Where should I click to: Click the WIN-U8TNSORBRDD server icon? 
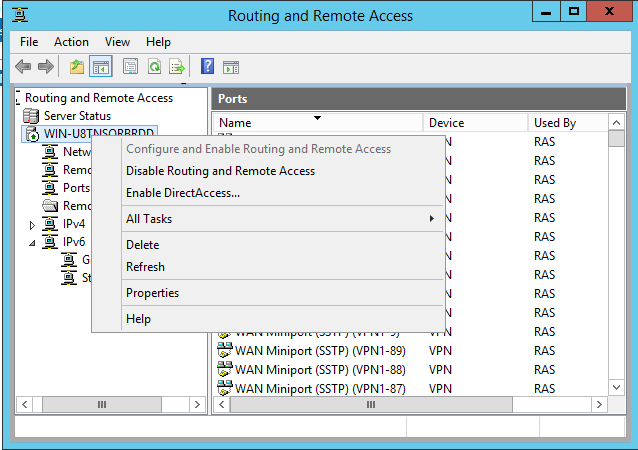tap(32, 134)
